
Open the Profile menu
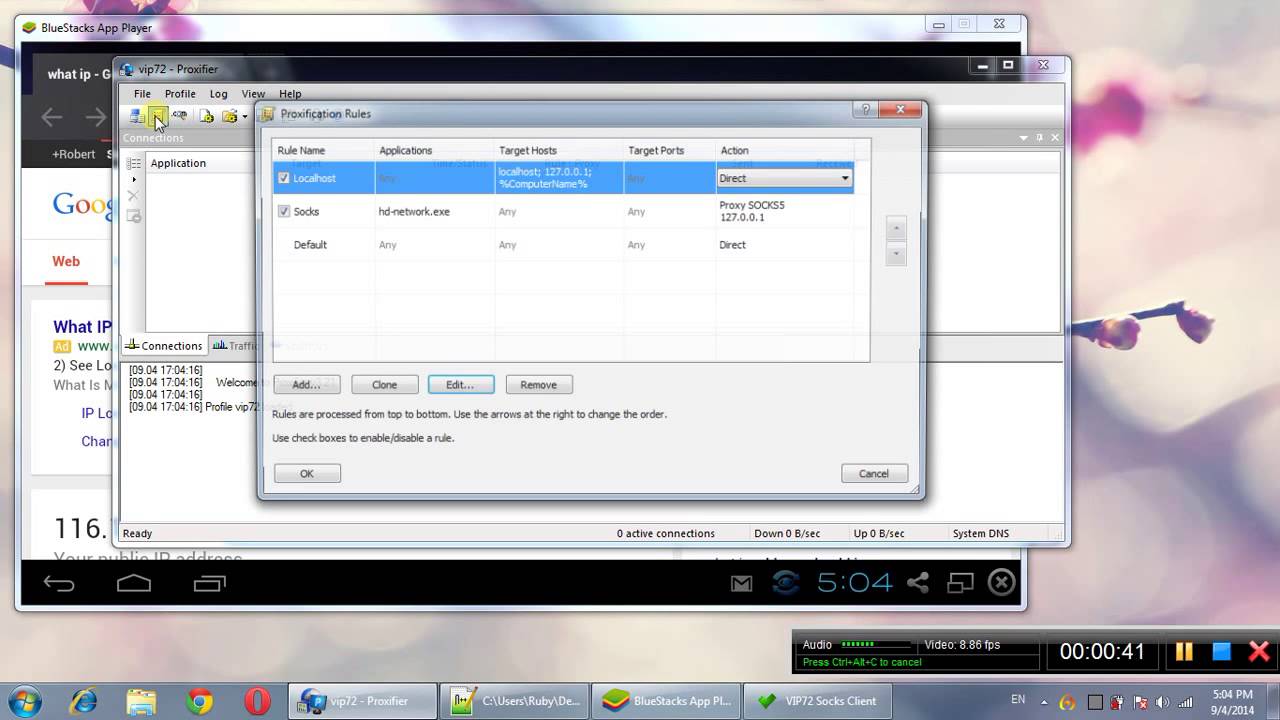click(x=180, y=94)
